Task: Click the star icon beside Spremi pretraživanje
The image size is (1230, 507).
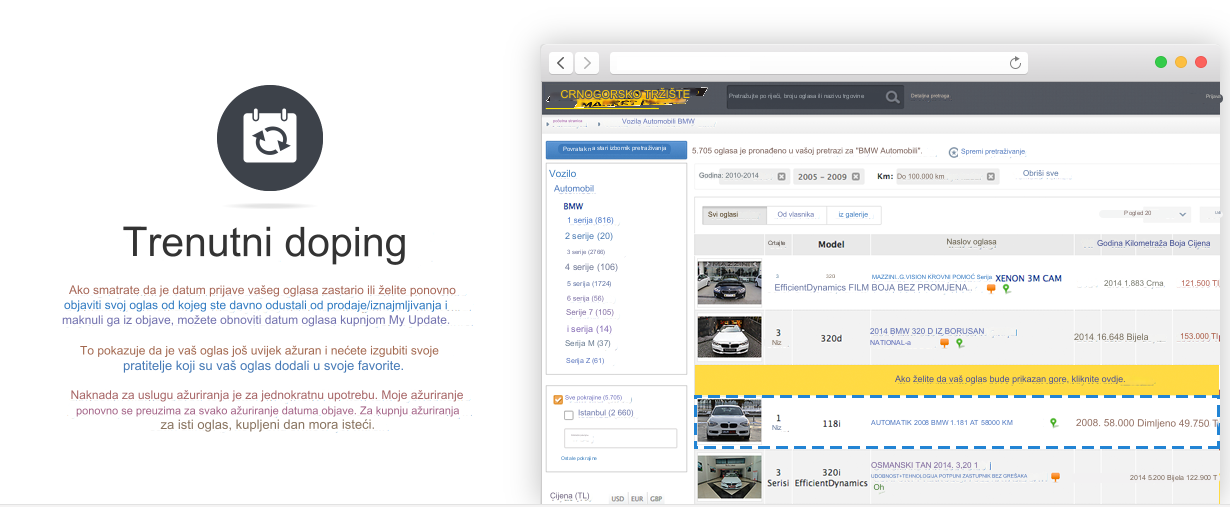Action: click(x=953, y=151)
